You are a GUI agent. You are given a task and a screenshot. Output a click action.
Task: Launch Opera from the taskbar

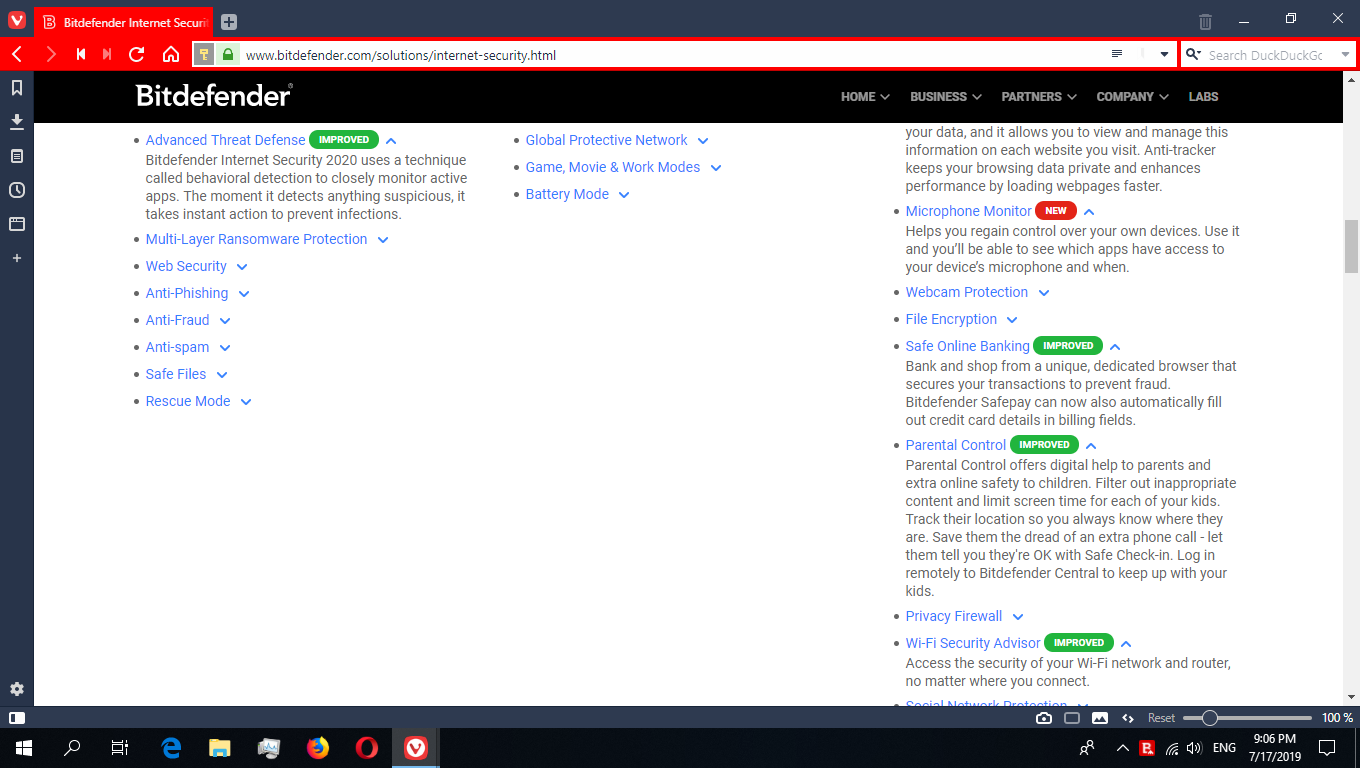(x=367, y=747)
